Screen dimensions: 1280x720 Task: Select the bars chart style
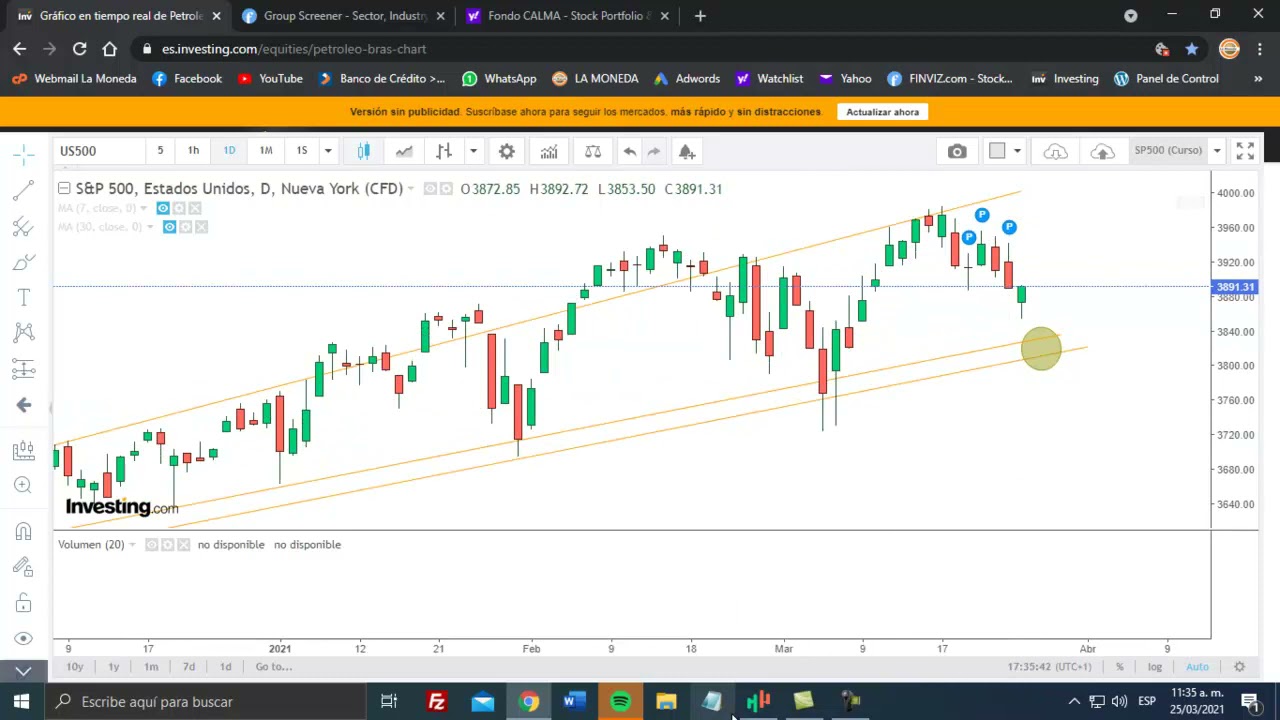[444, 151]
